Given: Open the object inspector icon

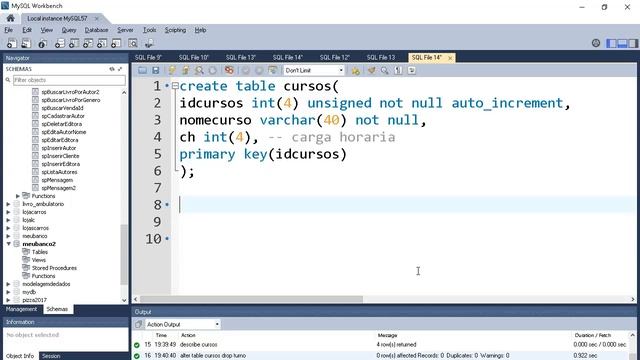Looking at the screenshot, I should coord(42,43).
